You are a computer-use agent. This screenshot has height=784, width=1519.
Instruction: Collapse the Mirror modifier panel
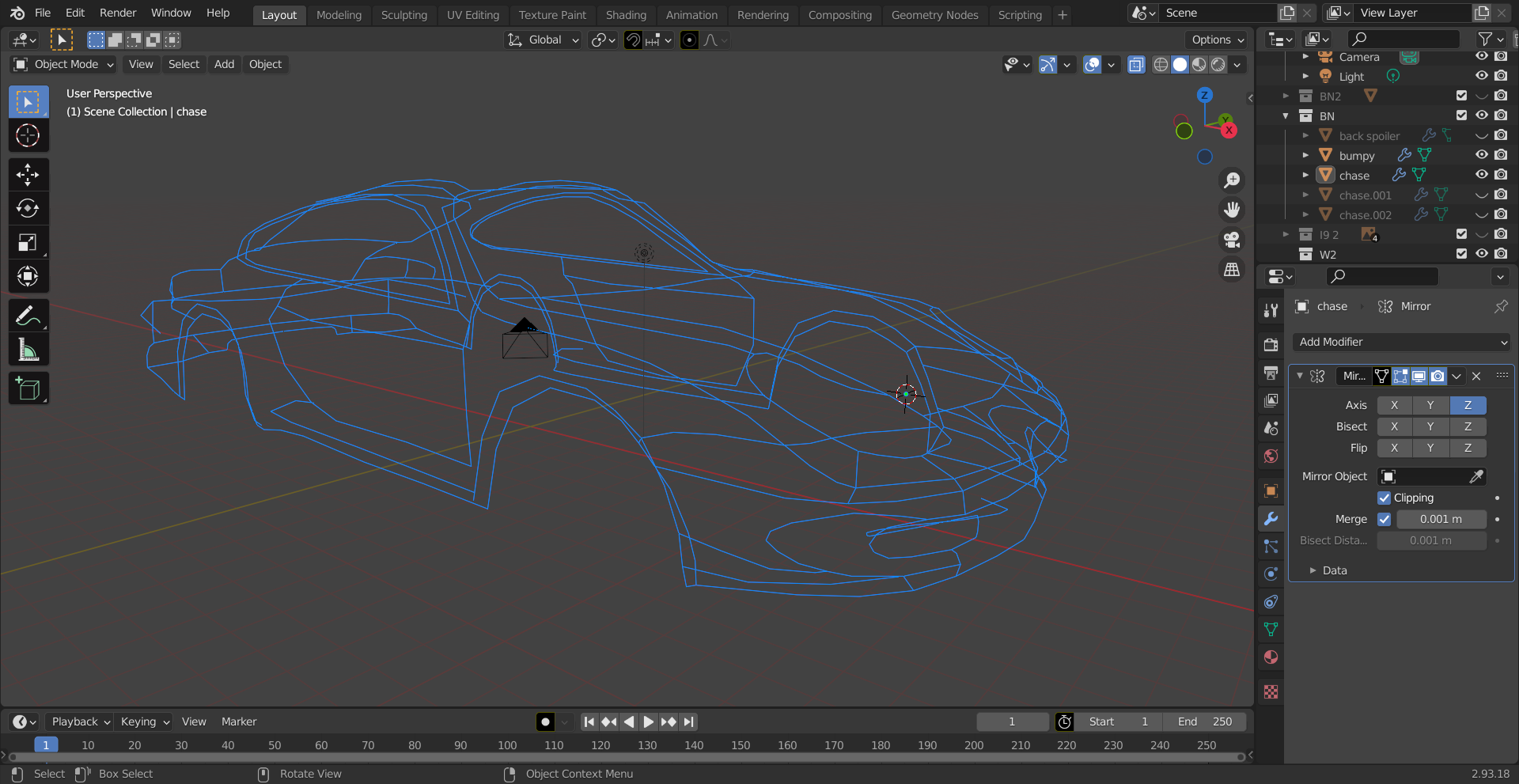[1299, 376]
